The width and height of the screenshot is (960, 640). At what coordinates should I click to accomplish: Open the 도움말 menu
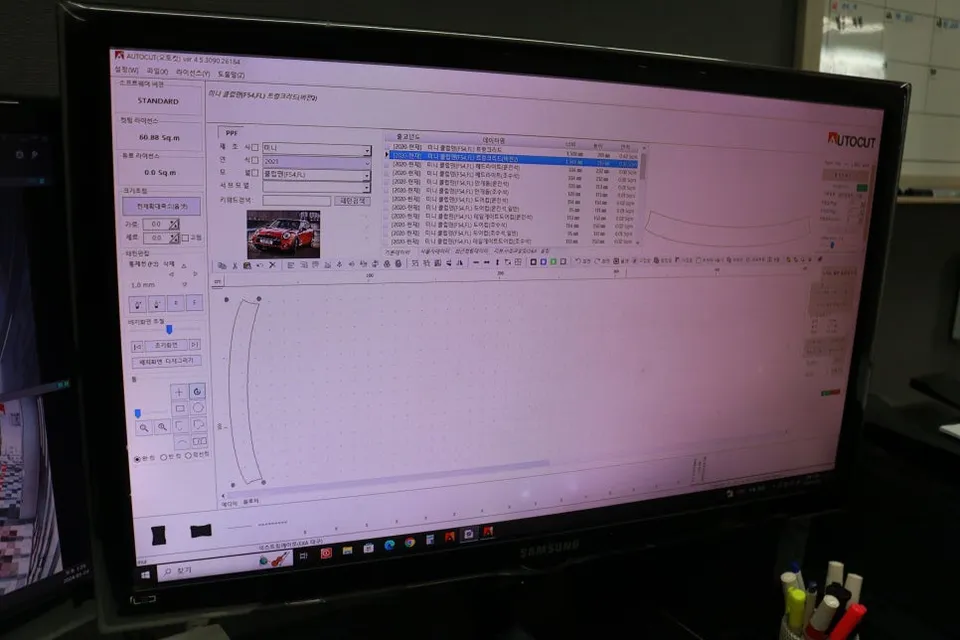pos(231,74)
